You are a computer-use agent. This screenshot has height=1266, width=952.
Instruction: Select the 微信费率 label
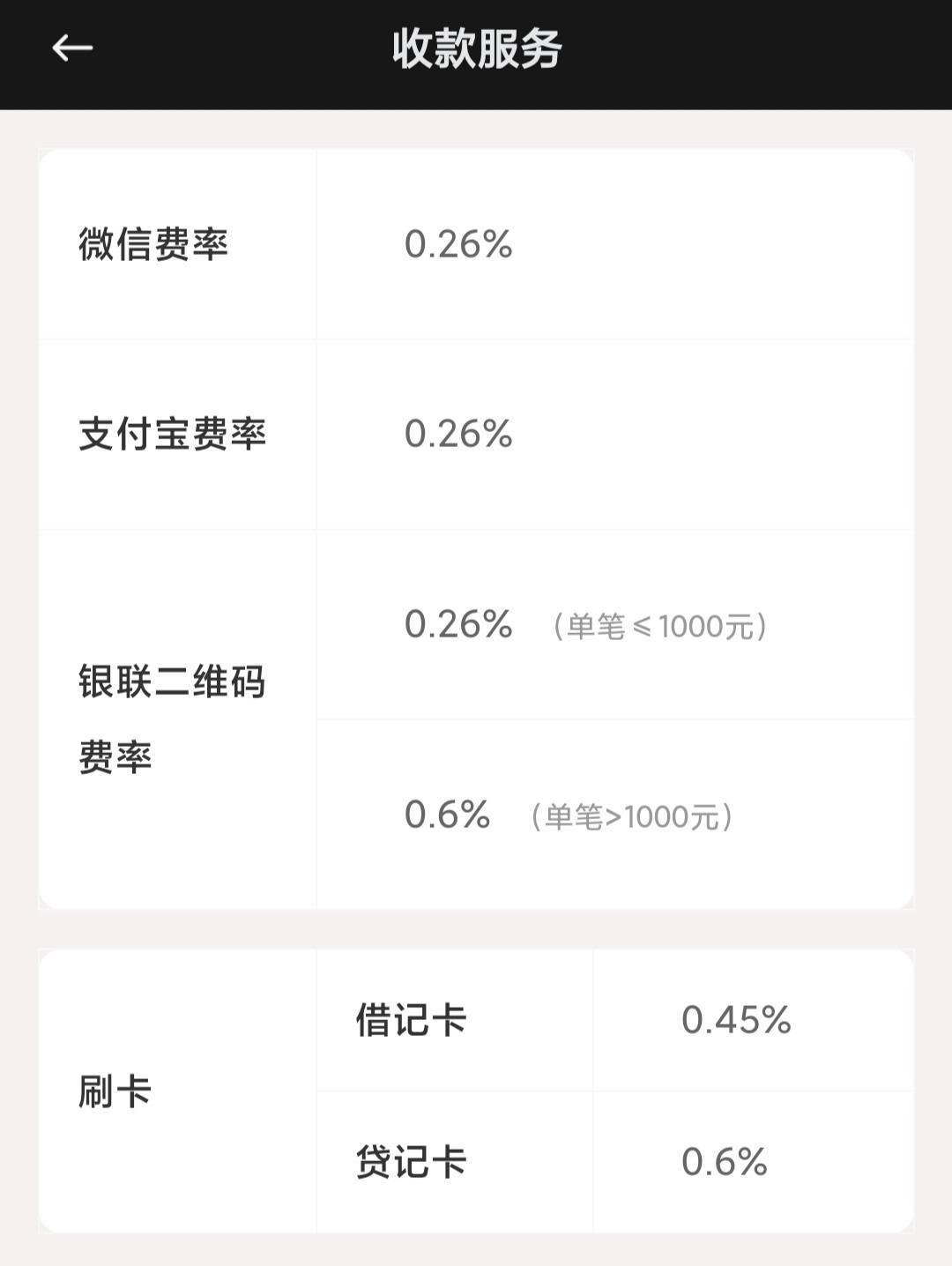[153, 244]
